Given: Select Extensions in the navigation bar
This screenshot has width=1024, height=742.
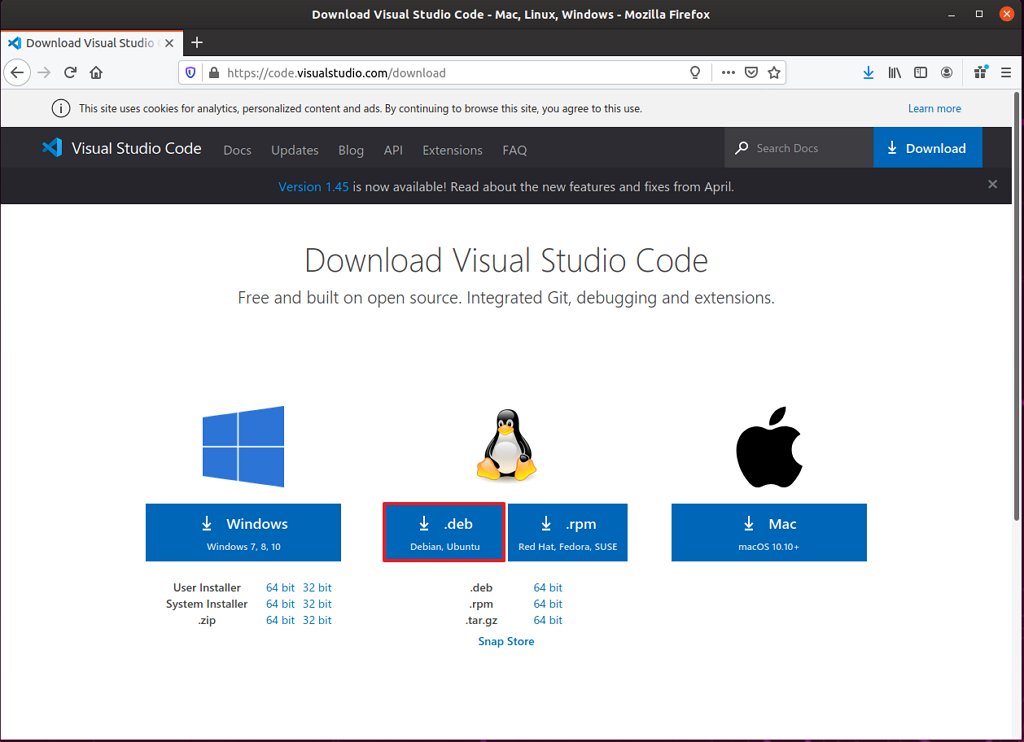Looking at the screenshot, I should tap(452, 150).
